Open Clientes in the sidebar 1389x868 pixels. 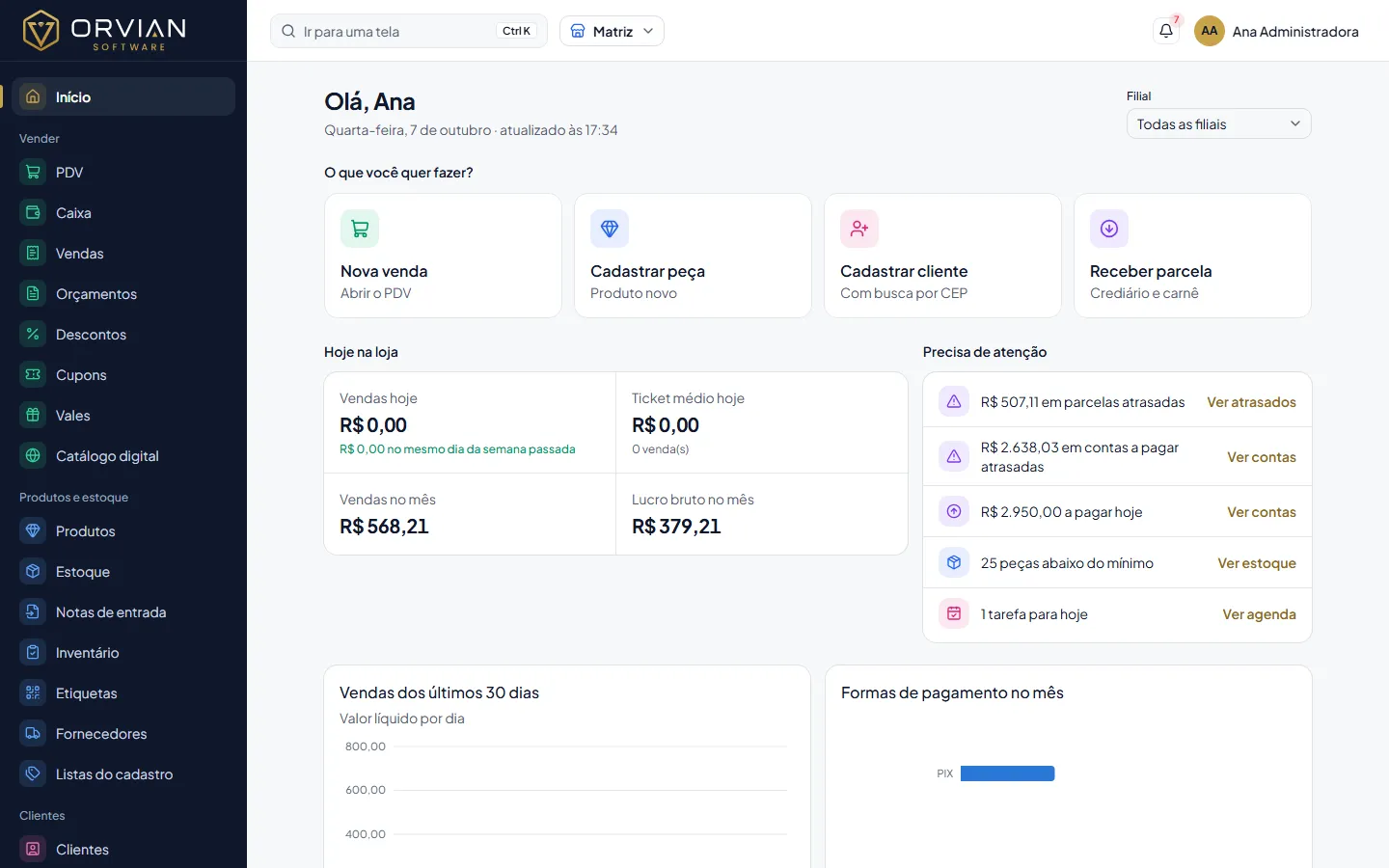[123, 849]
